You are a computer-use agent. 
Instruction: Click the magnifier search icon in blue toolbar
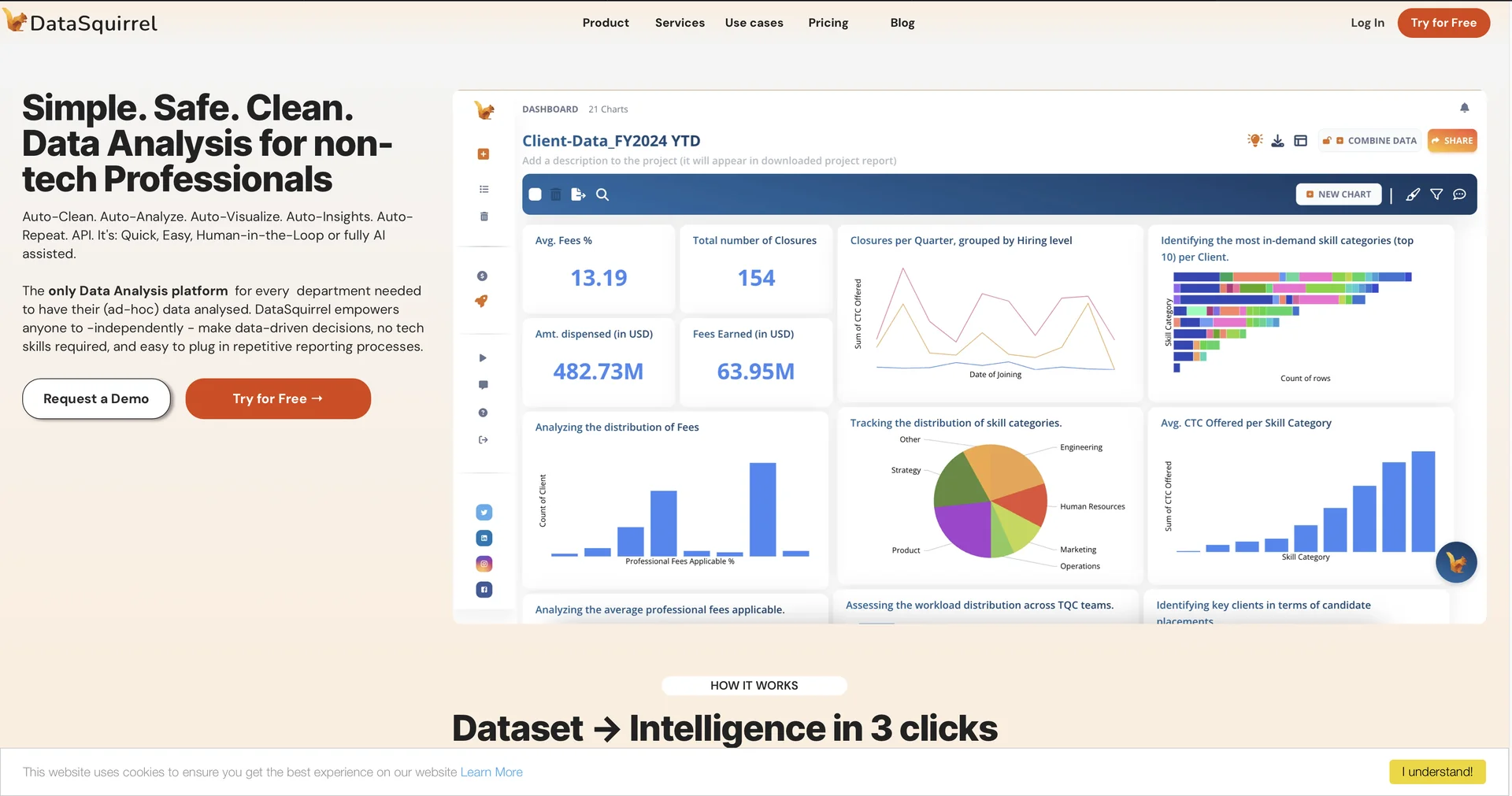point(602,194)
